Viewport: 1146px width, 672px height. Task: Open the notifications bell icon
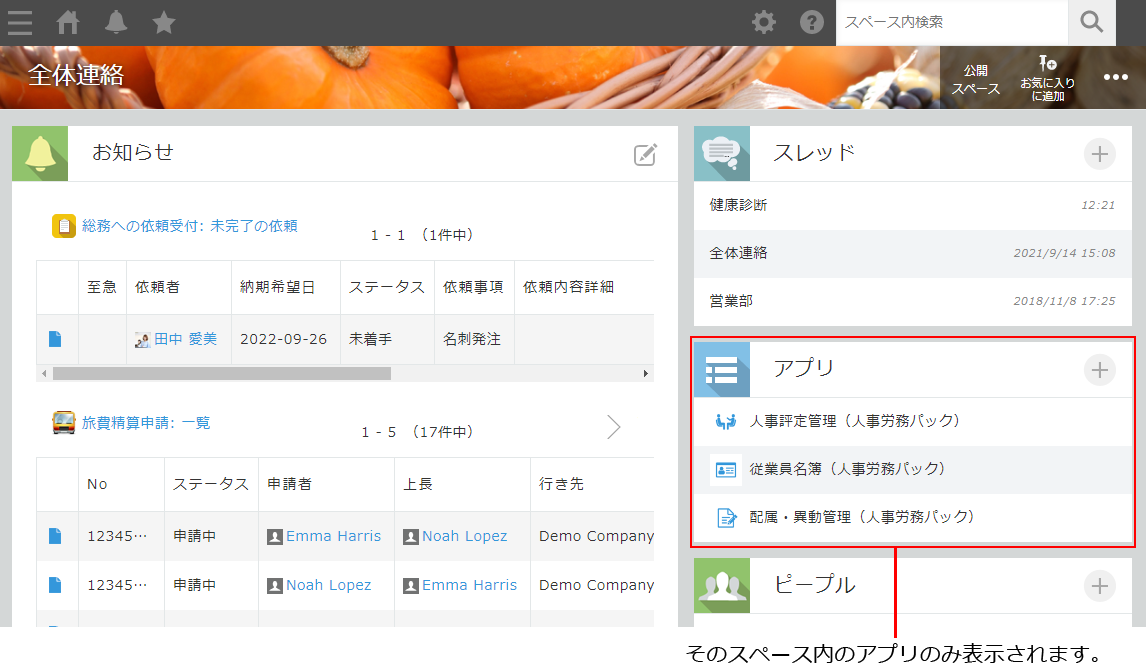click(x=116, y=22)
